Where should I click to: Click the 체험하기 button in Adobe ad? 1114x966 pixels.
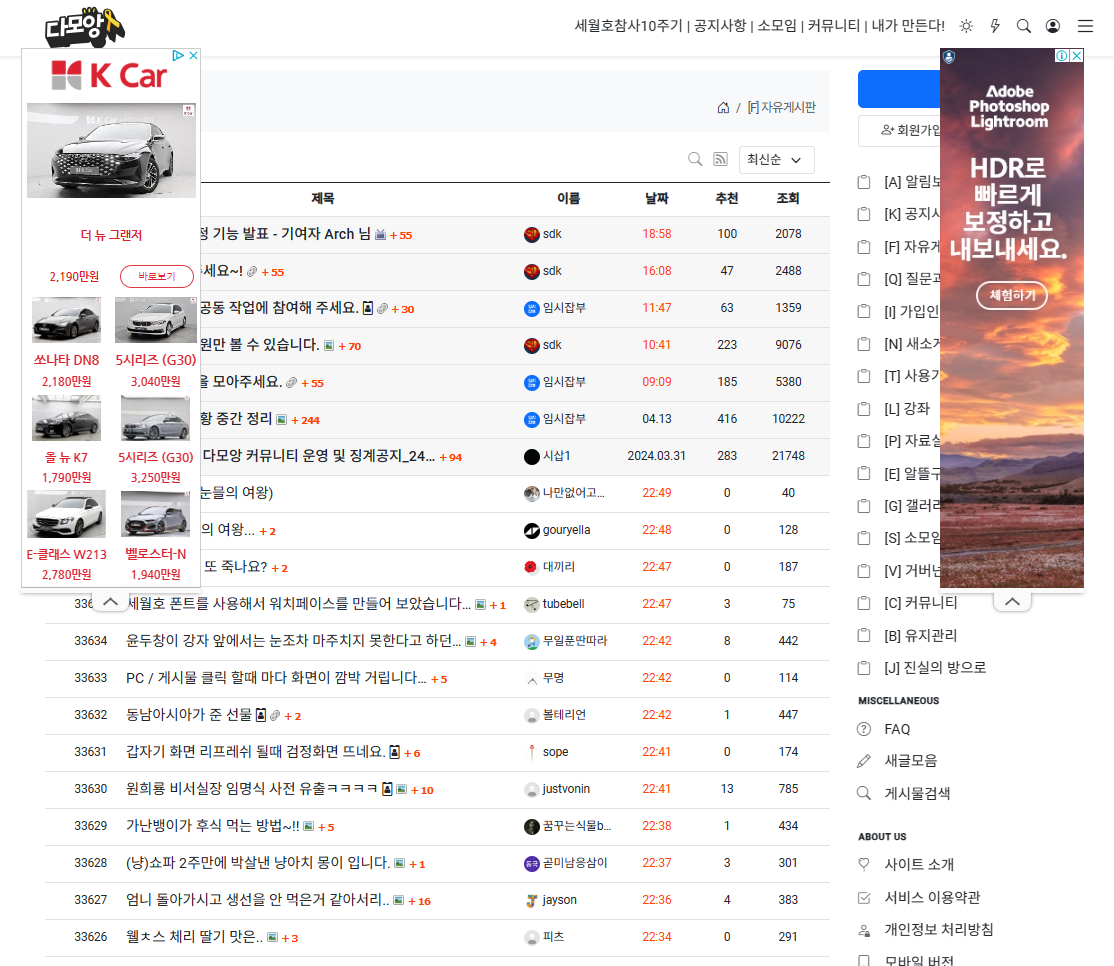point(1012,295)
